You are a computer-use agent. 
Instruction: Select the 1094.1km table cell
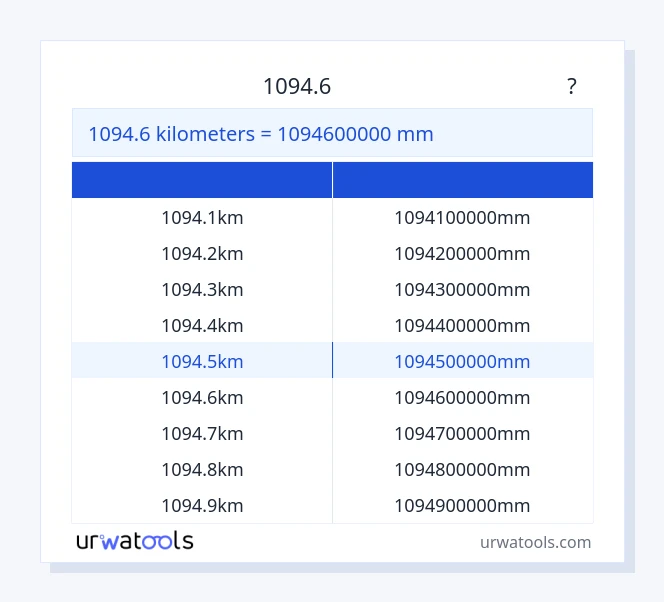[202, 217]
